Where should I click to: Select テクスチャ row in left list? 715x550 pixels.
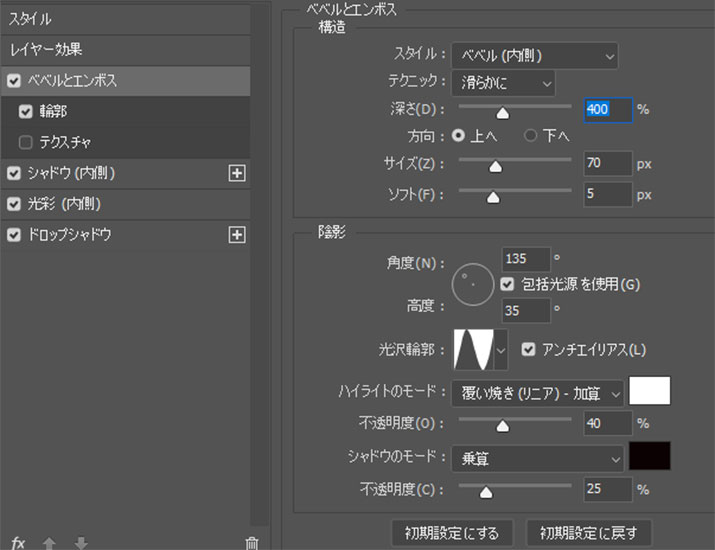(125, 142)
